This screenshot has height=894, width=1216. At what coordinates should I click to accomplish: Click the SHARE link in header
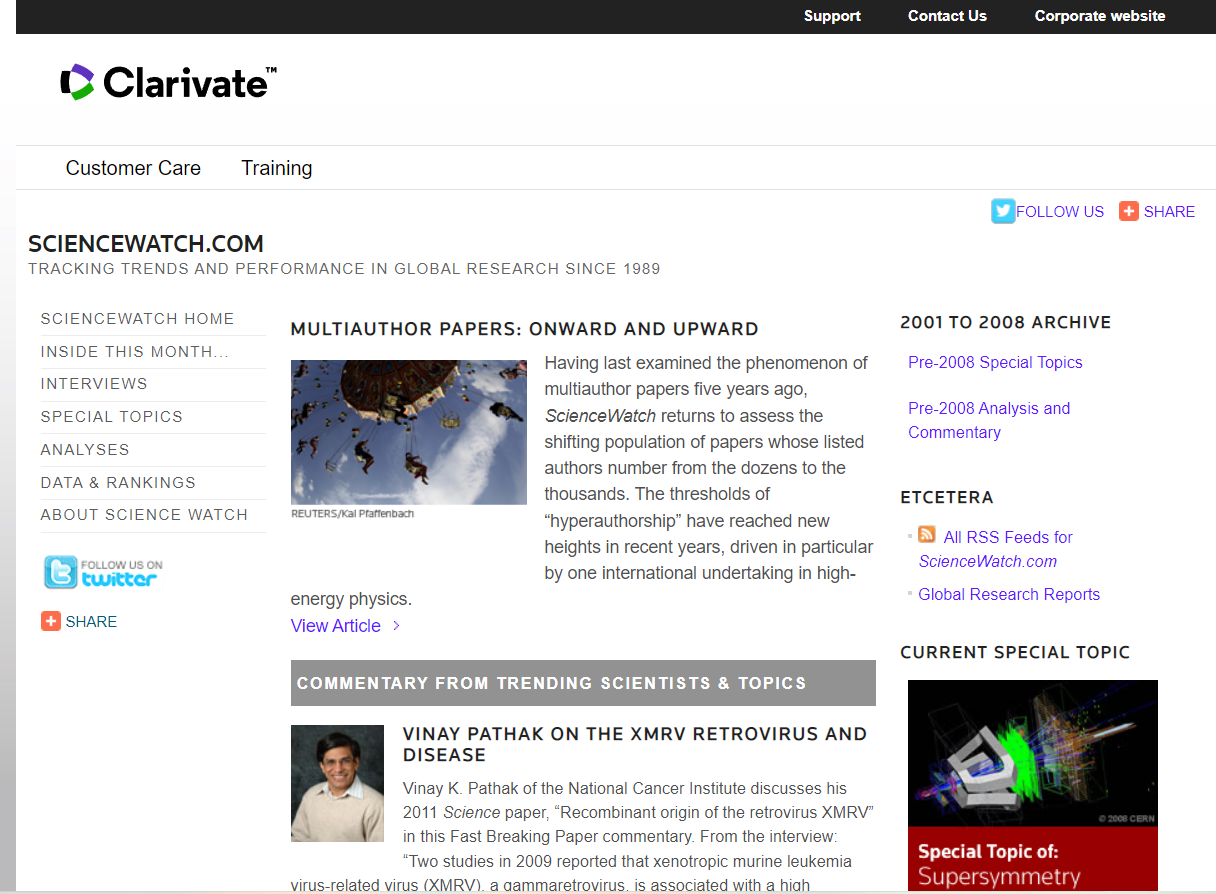tap(1169, 212)
